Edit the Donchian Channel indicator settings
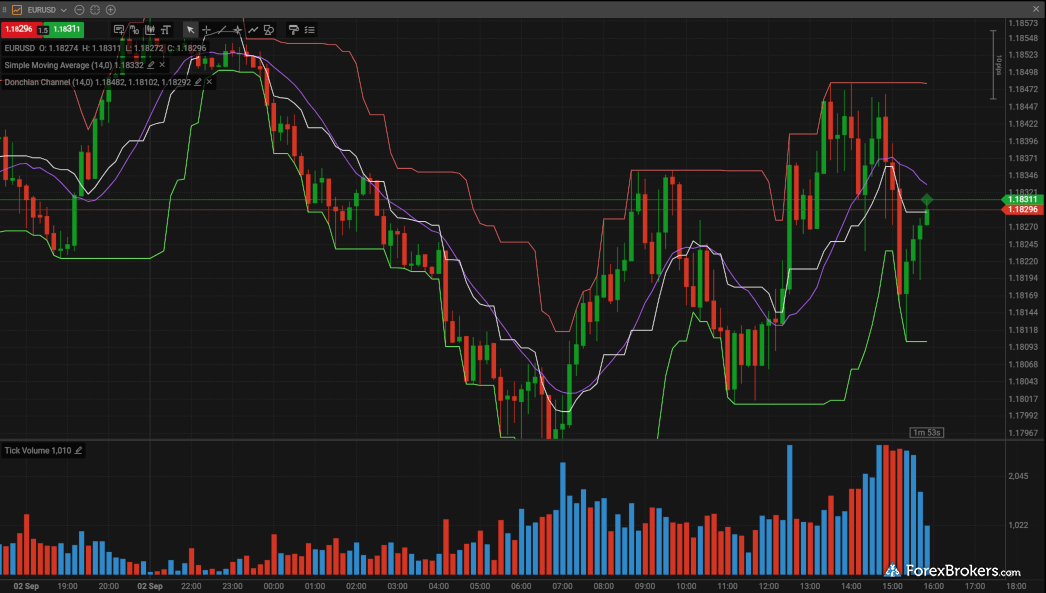Image resolution: width=1046 pixels, height=593 pixels. pos(197,82)
